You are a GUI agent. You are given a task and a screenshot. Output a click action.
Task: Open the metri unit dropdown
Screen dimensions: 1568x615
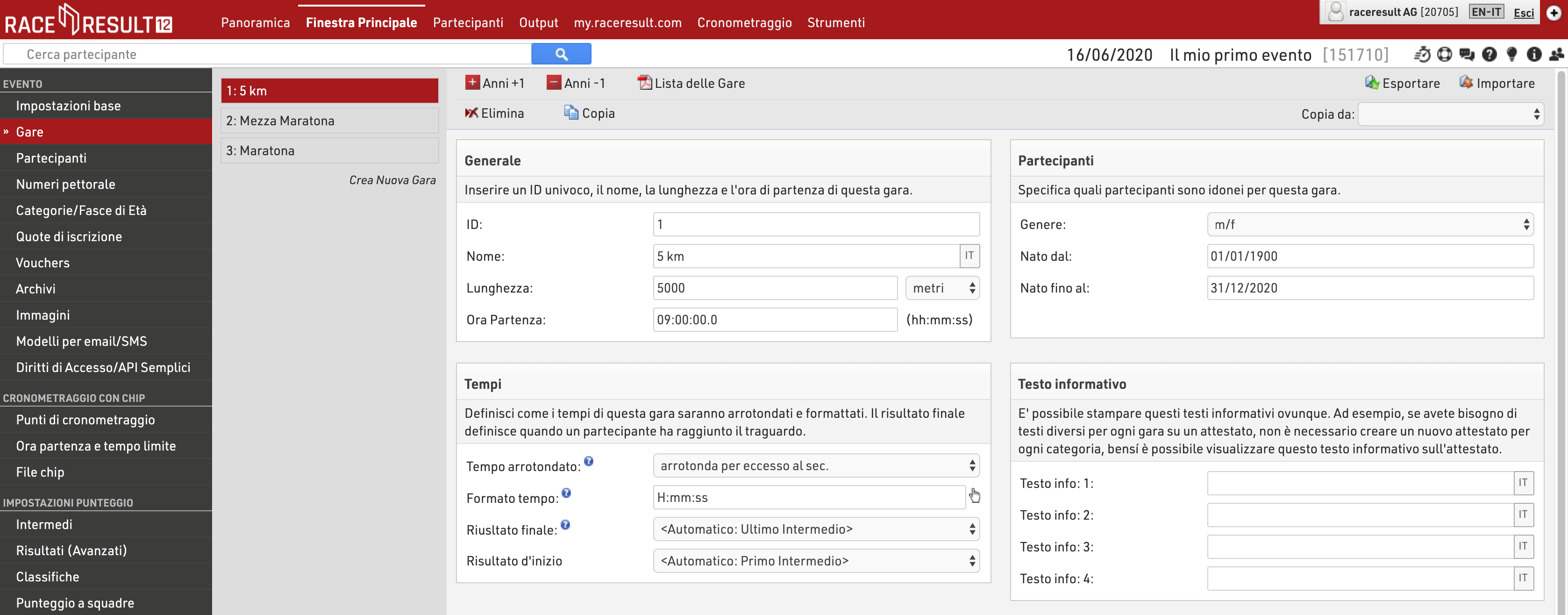(942, 288)
